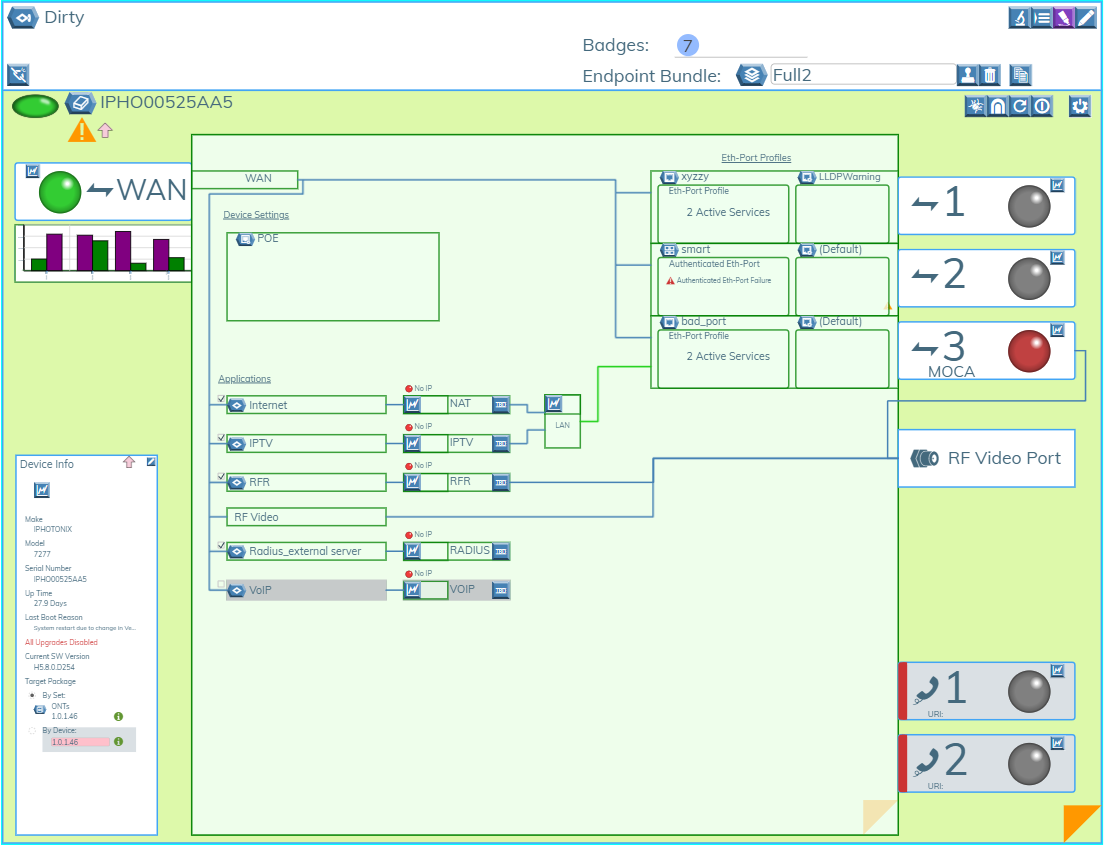Screen dimensions: 1105x845
Task: Uncheck the Internet application checkbox
Action: coord(222,399)
